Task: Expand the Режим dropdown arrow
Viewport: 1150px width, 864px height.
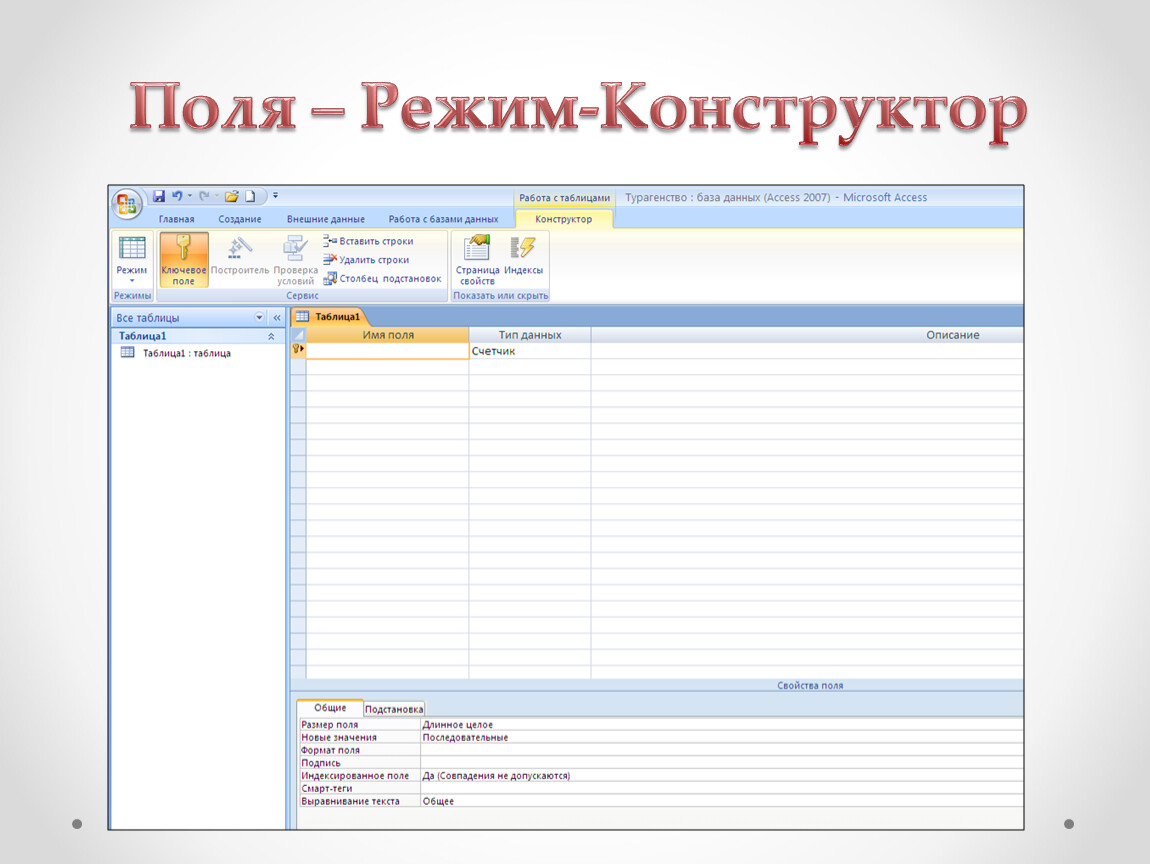Action: [x=132, y=281]
